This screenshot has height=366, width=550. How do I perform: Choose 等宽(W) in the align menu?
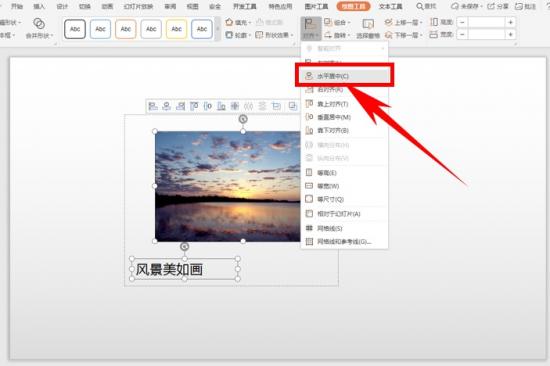[344, 186]
